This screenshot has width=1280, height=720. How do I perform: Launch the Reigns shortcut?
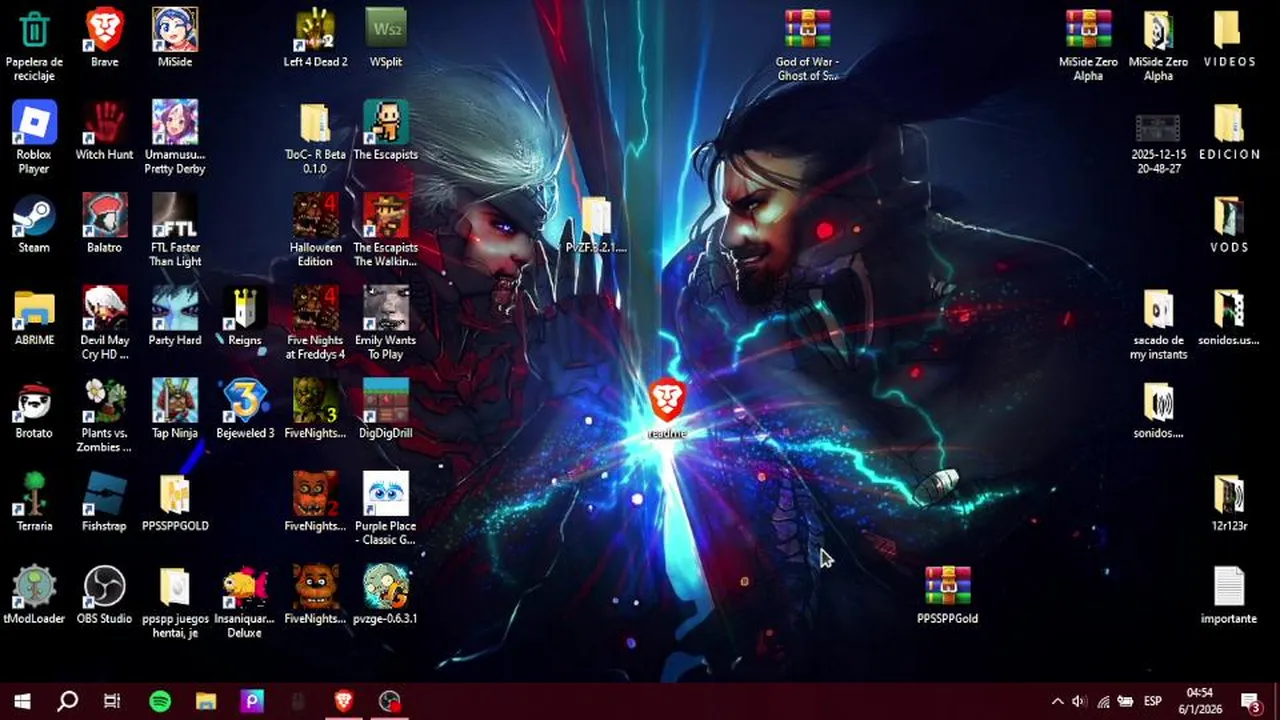(x=244, y=317)
